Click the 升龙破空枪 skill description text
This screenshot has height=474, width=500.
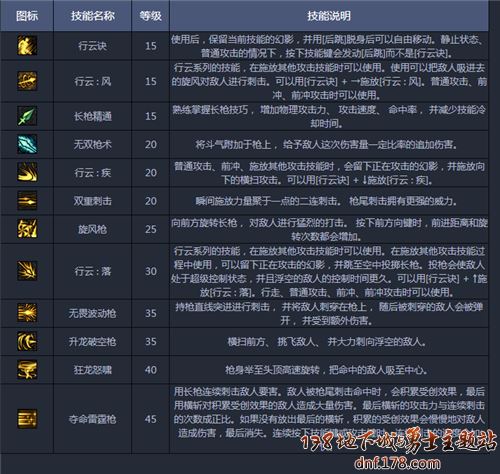click(x=327, y=342)
